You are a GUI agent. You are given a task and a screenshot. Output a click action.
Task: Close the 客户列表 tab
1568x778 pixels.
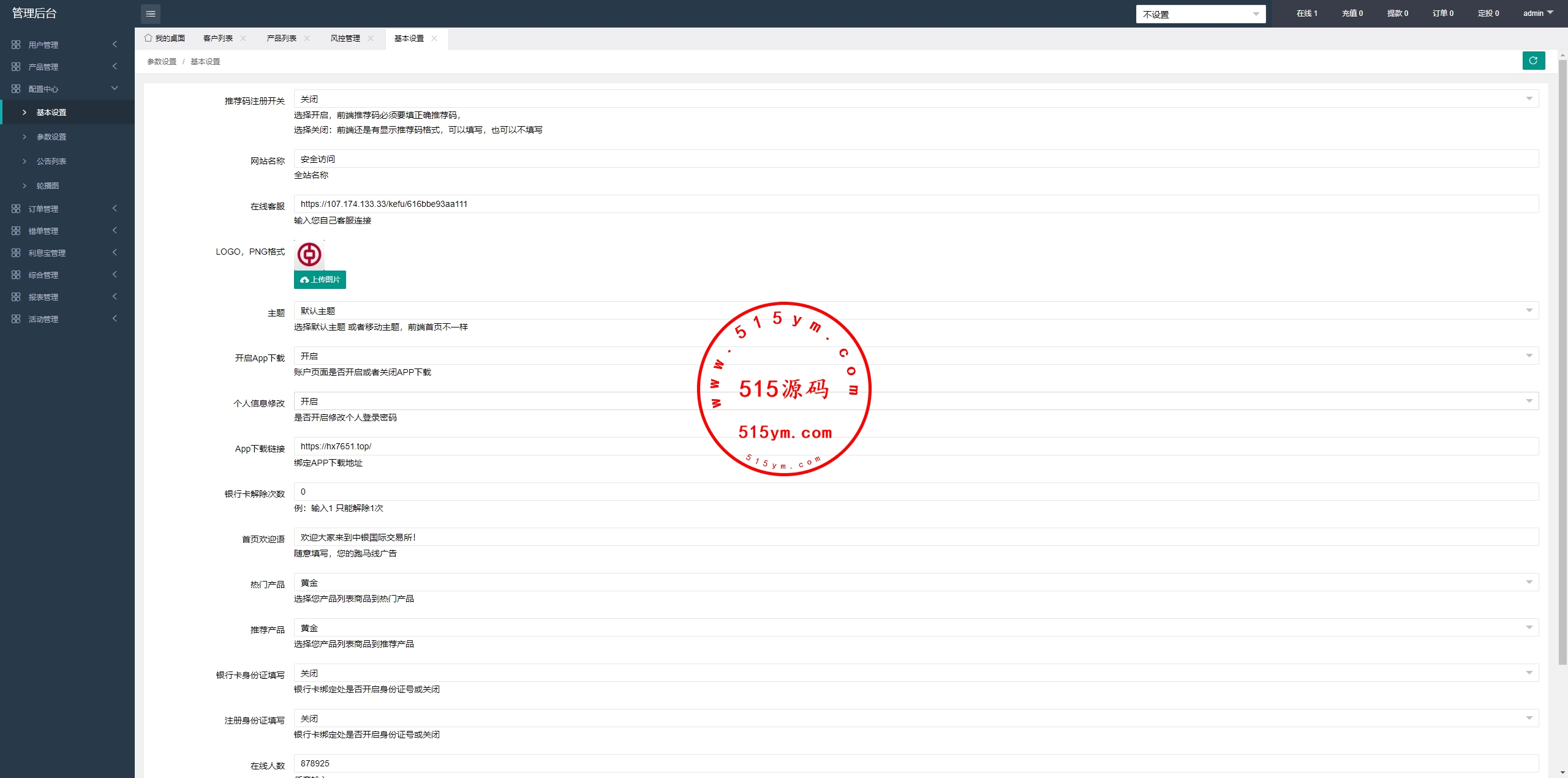click(x=243, y=38)
